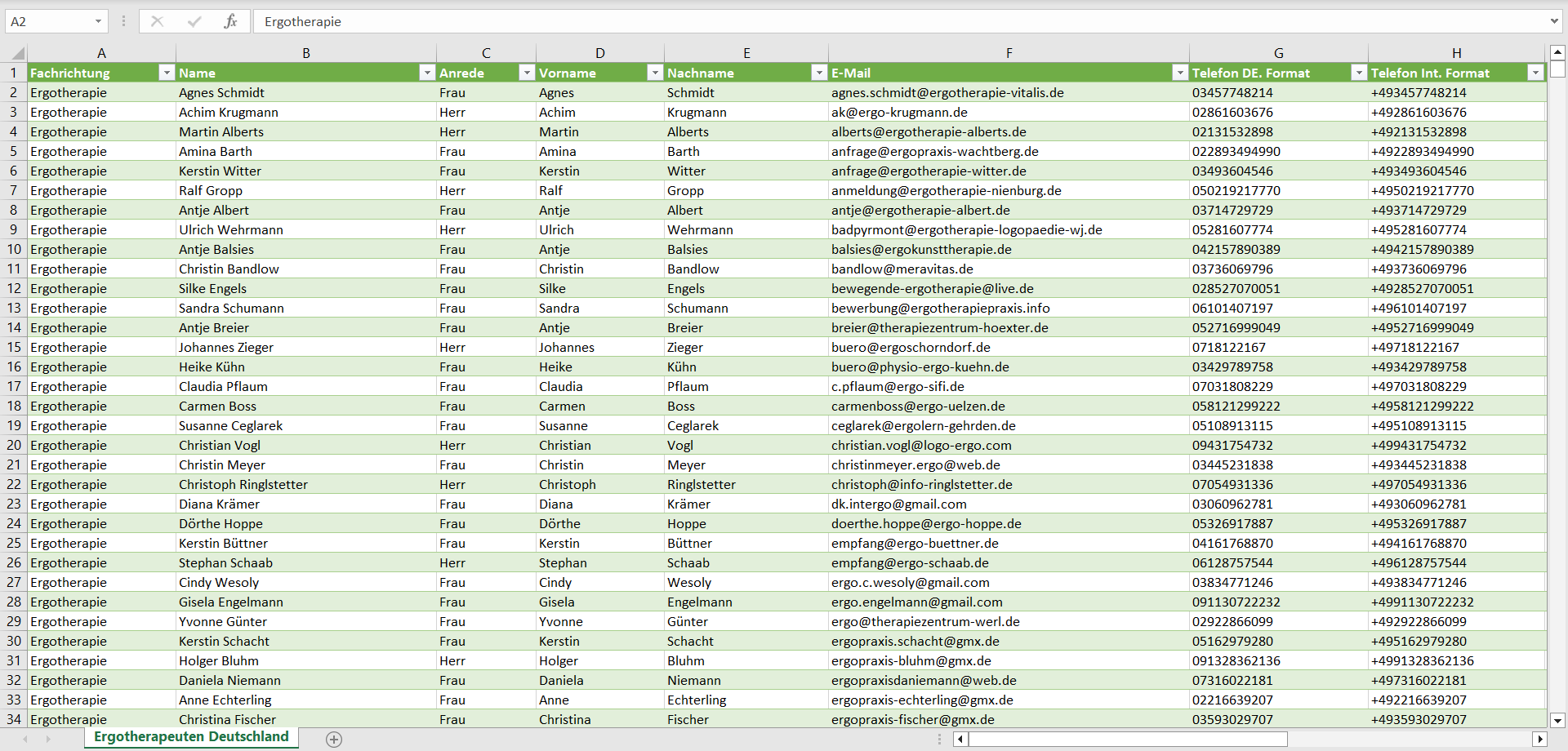Select row 20 header

click(x=14, y=445)
